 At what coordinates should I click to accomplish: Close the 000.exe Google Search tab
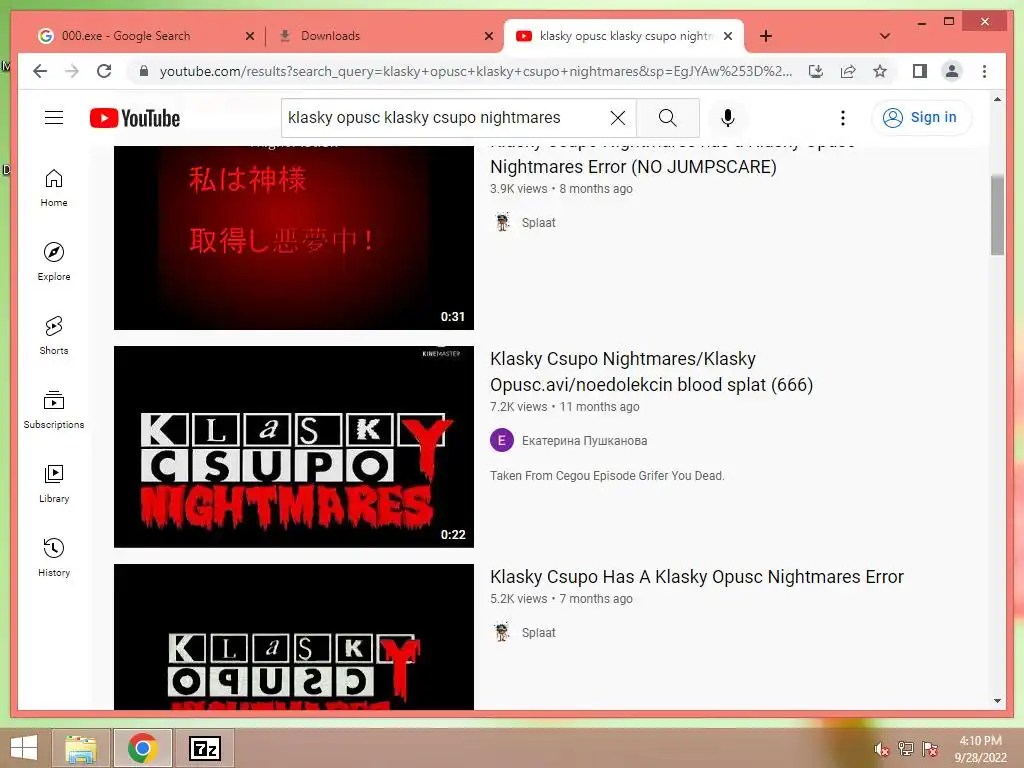[249, 37]
